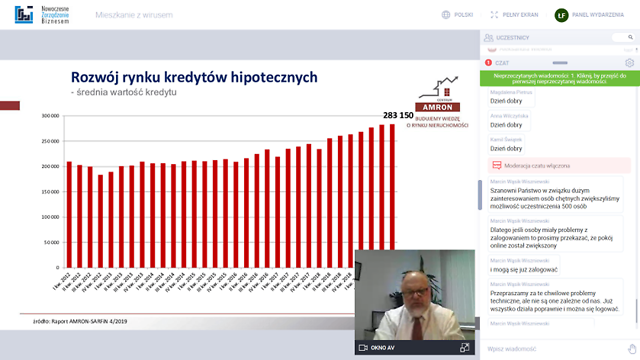Click the green unread messages notification banner
Image resolution: width=640 pixels, height=360 pixels.
(x=560, y=78)
